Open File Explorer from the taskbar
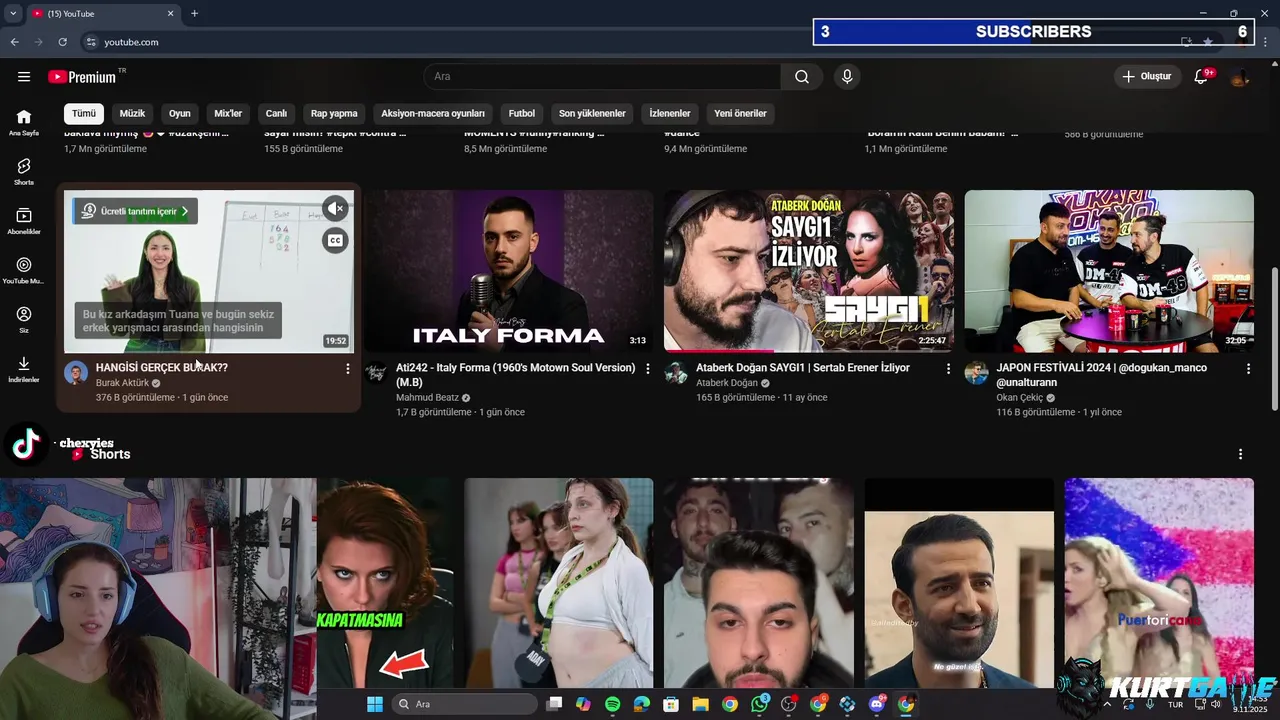The image size is (1280, 720). [700, 704]
